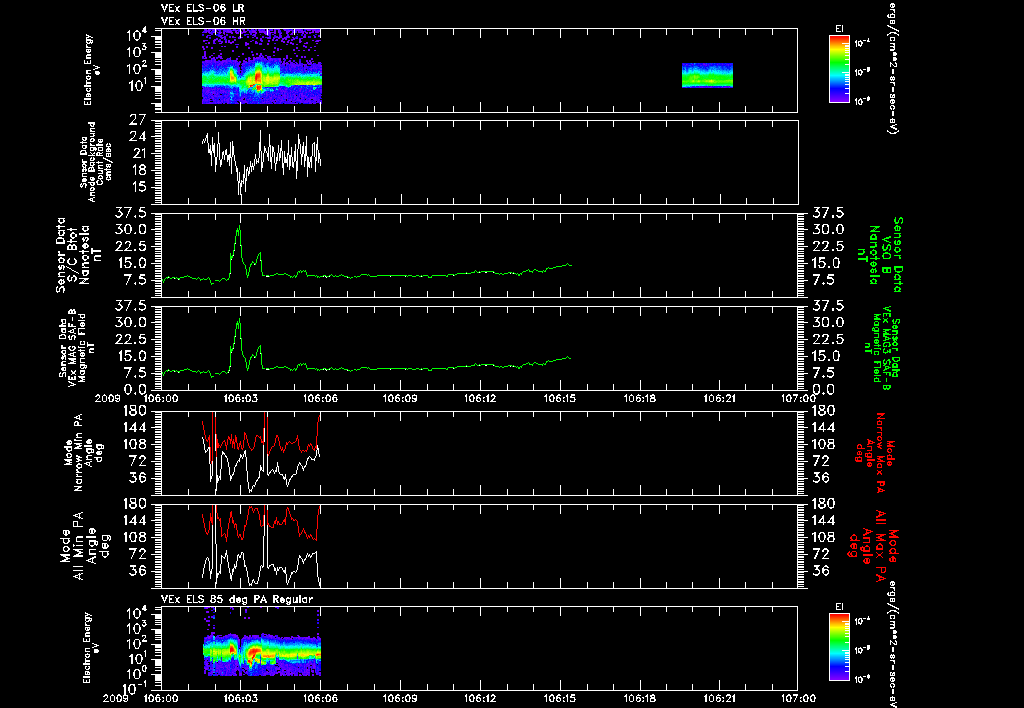
Task: Click the '106:09' time label on the bottom axis
Action: point(400,698)
